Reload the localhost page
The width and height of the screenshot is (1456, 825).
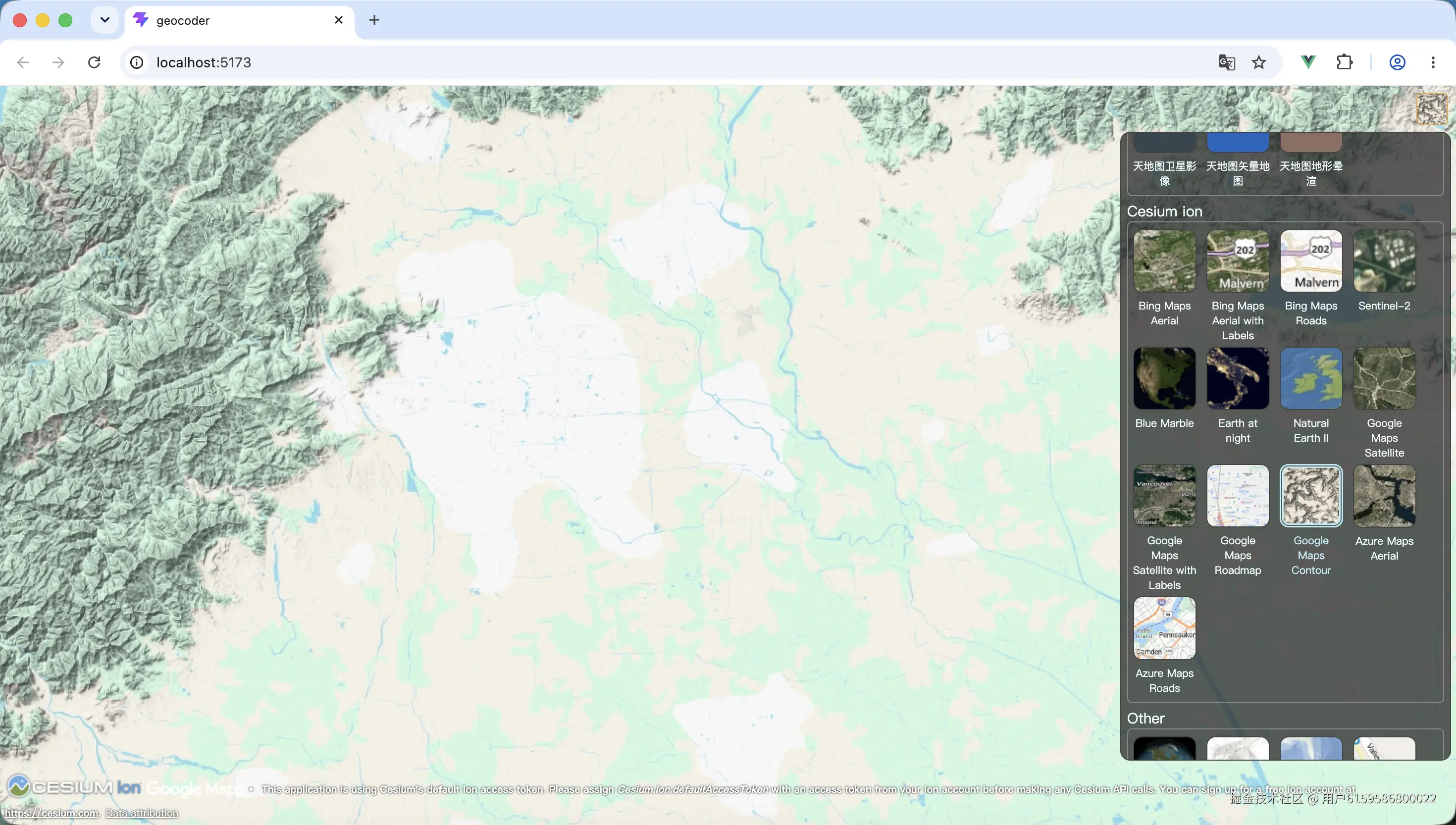click(x=94, y=62)
